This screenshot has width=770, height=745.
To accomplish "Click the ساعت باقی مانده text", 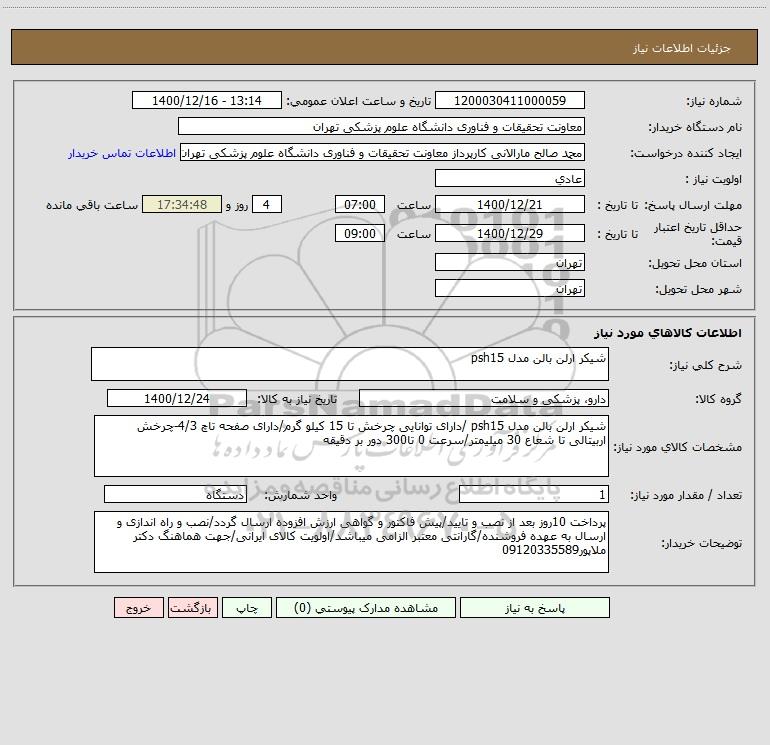I will click(x=92, y=205).
